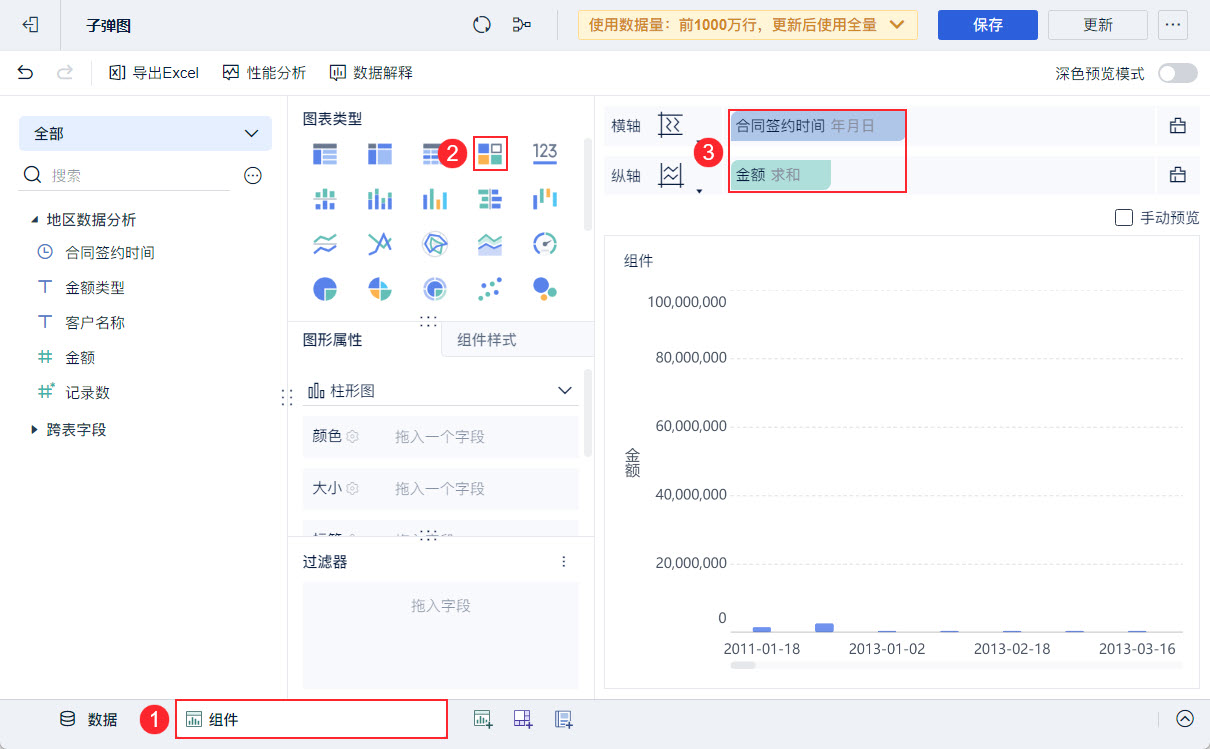Open the 颜色 attribute gear settings
Image resolution: width=1210 pixels, height=749 pixels.
coord(352,437)
